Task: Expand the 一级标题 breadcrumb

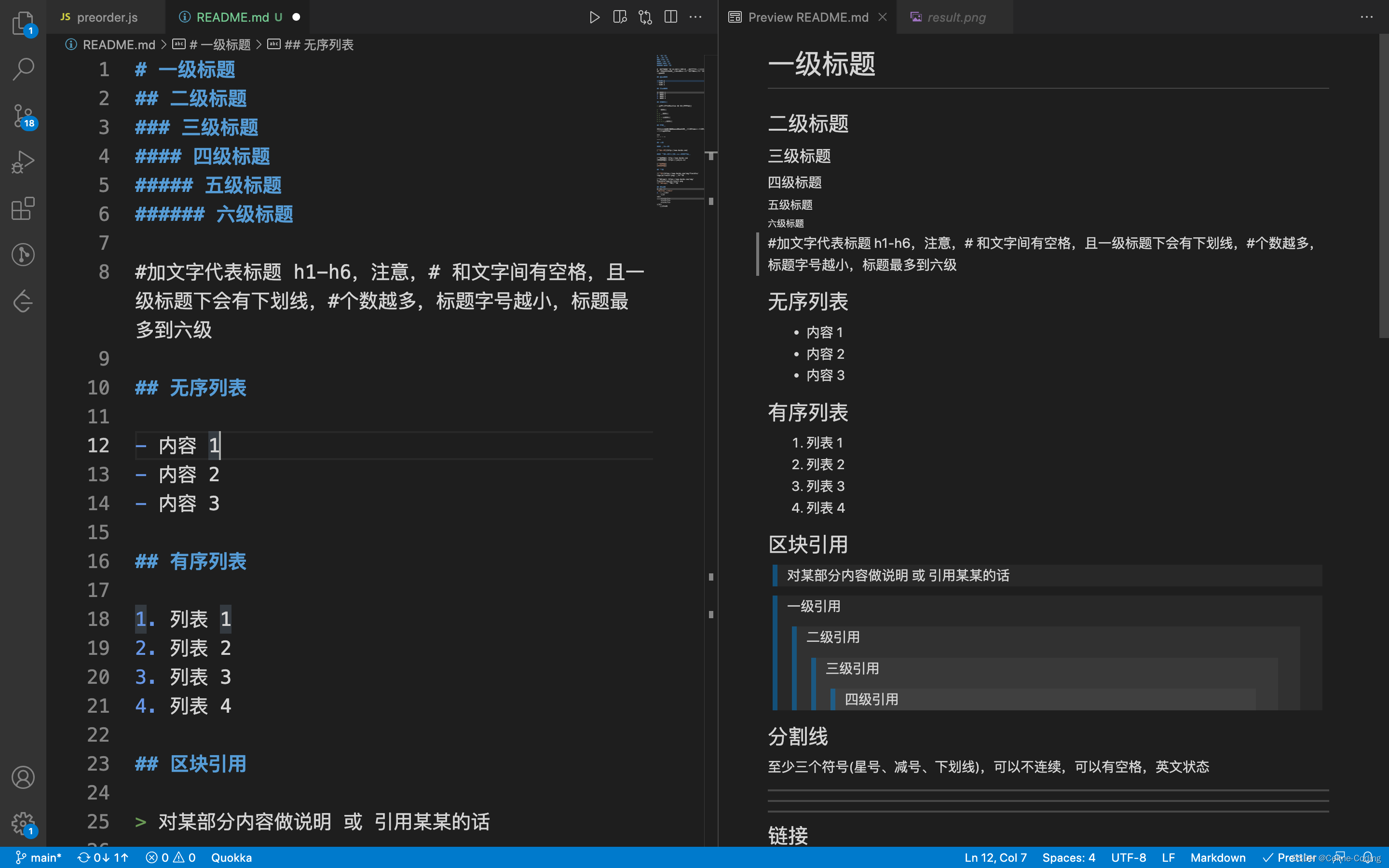Action: click(x=220, y=44)
